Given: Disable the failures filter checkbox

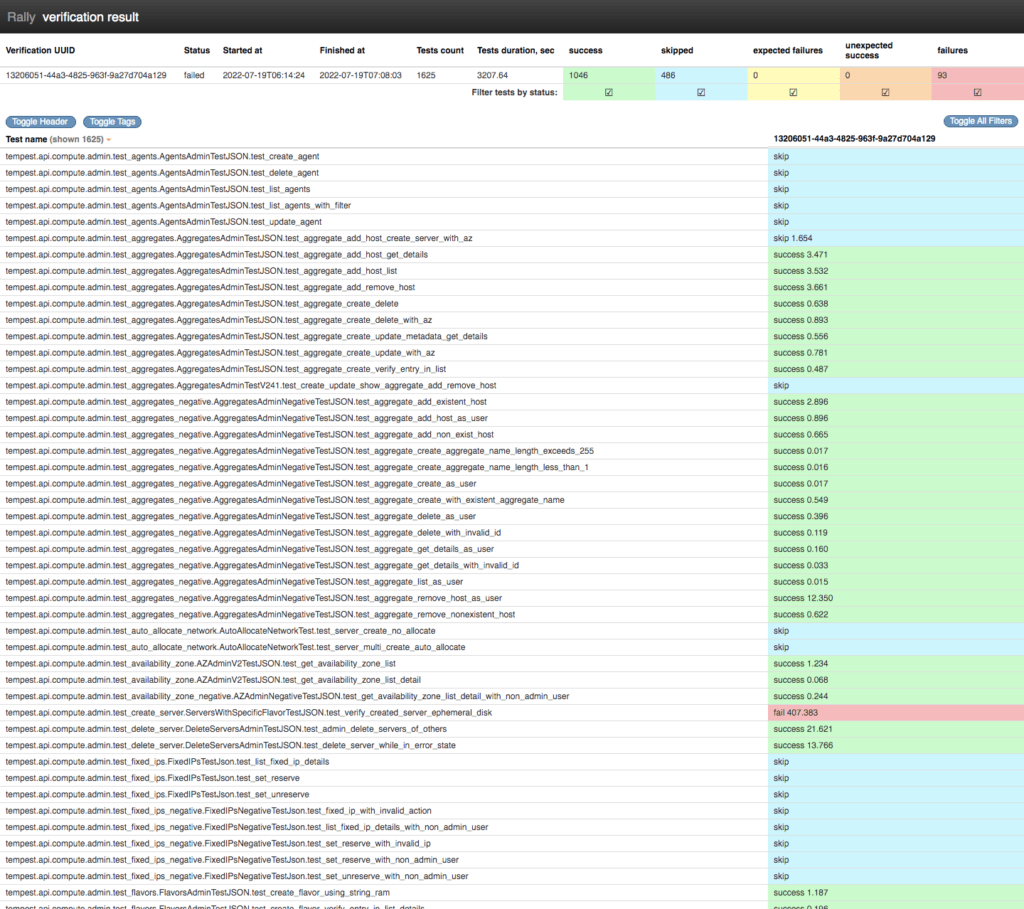Looking at the screenshot, I should 977,93.
